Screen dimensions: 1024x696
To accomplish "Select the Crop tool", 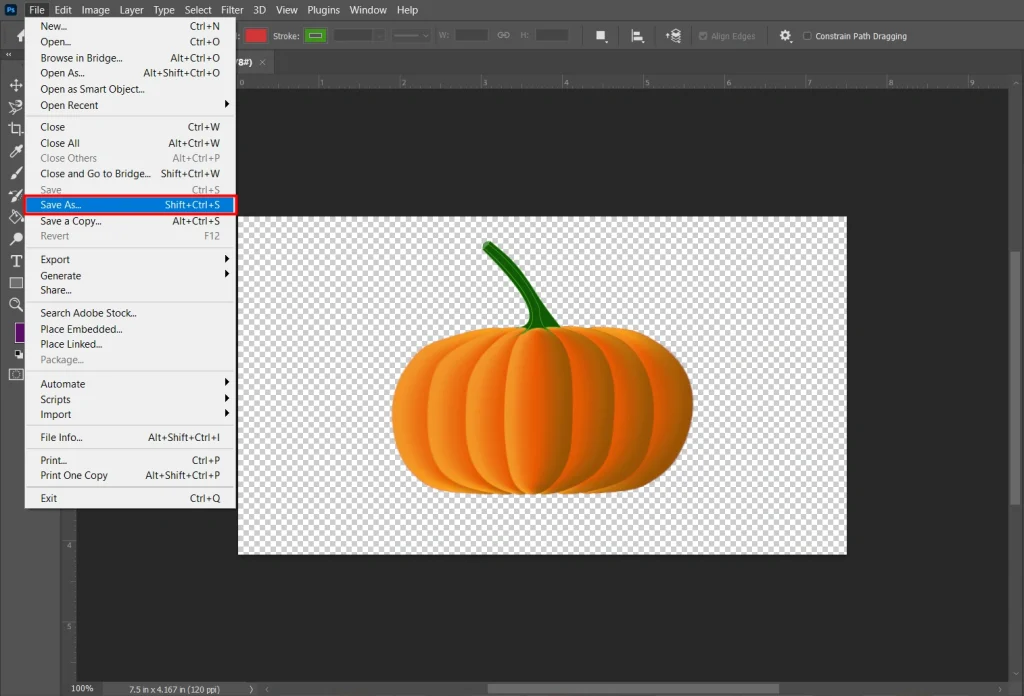I will pos(16,129).
